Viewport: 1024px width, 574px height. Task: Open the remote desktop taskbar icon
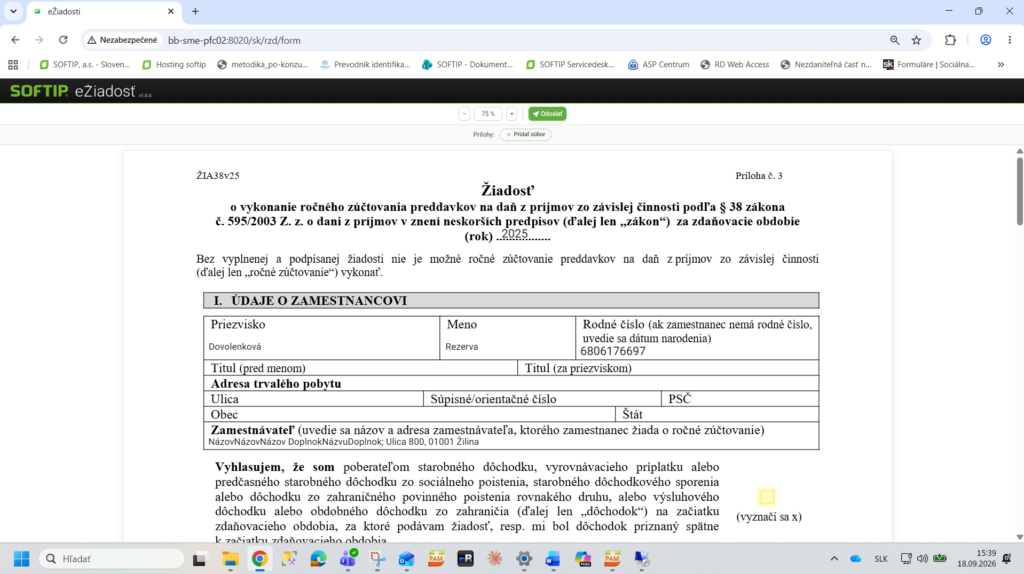(641, 559)
